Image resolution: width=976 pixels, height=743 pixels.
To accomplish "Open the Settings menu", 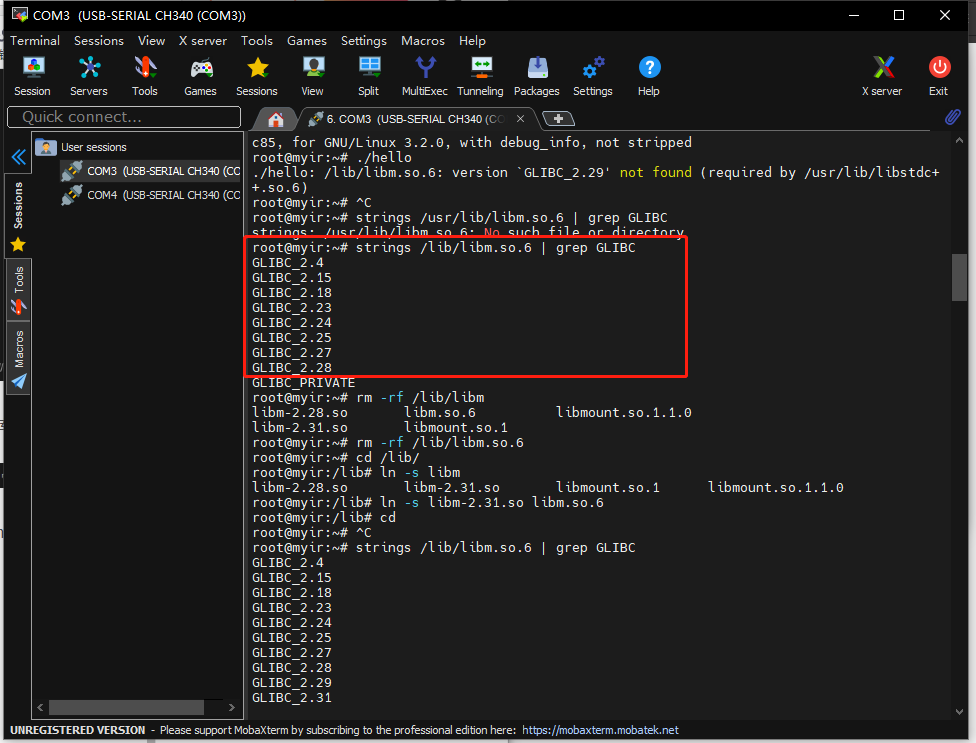I will pyautogui.click(x=364, y=40).
